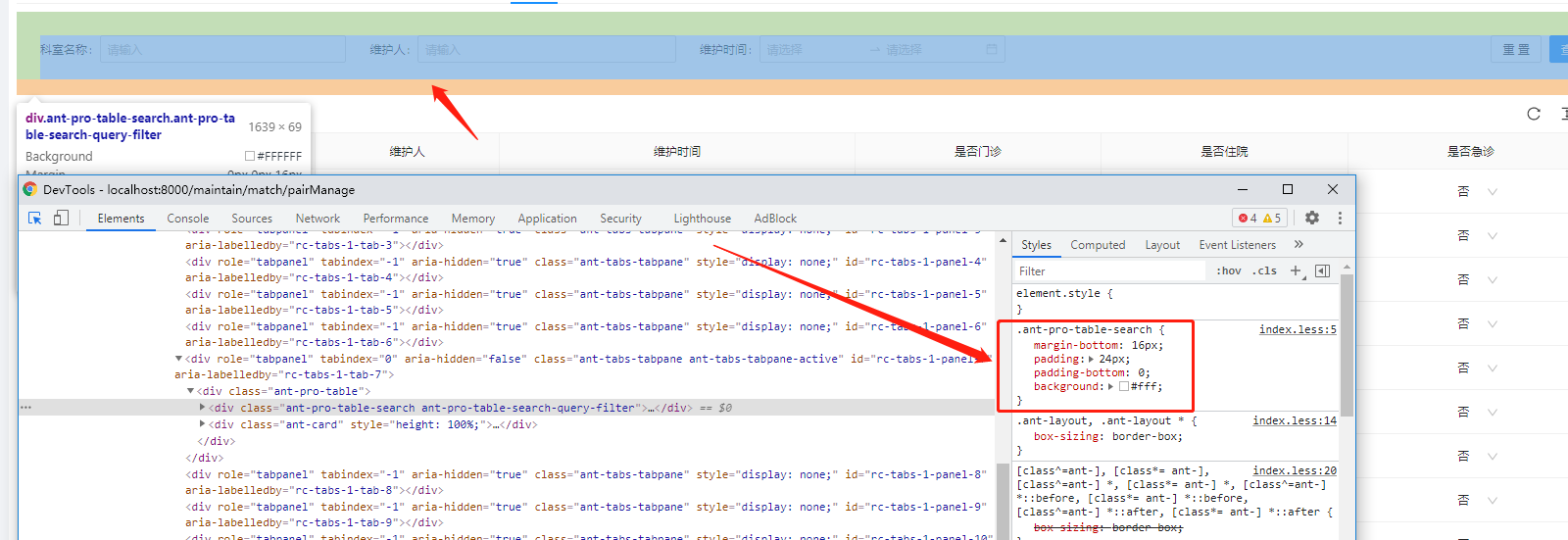The width and height of the screenshot is (1568, 540).
Task: Click the ellipsis beside the selected DOM node
Action: (x=25, y=408)
